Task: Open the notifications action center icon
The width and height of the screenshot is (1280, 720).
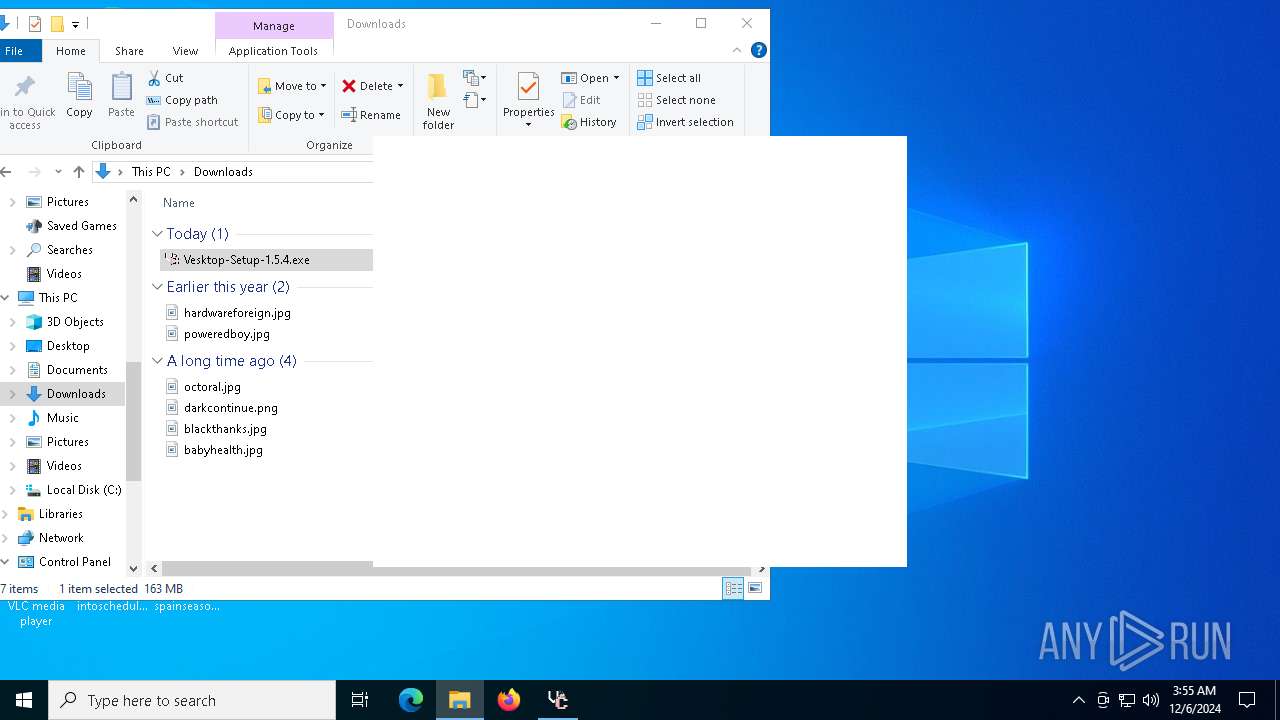Action: click(1247, 700)
